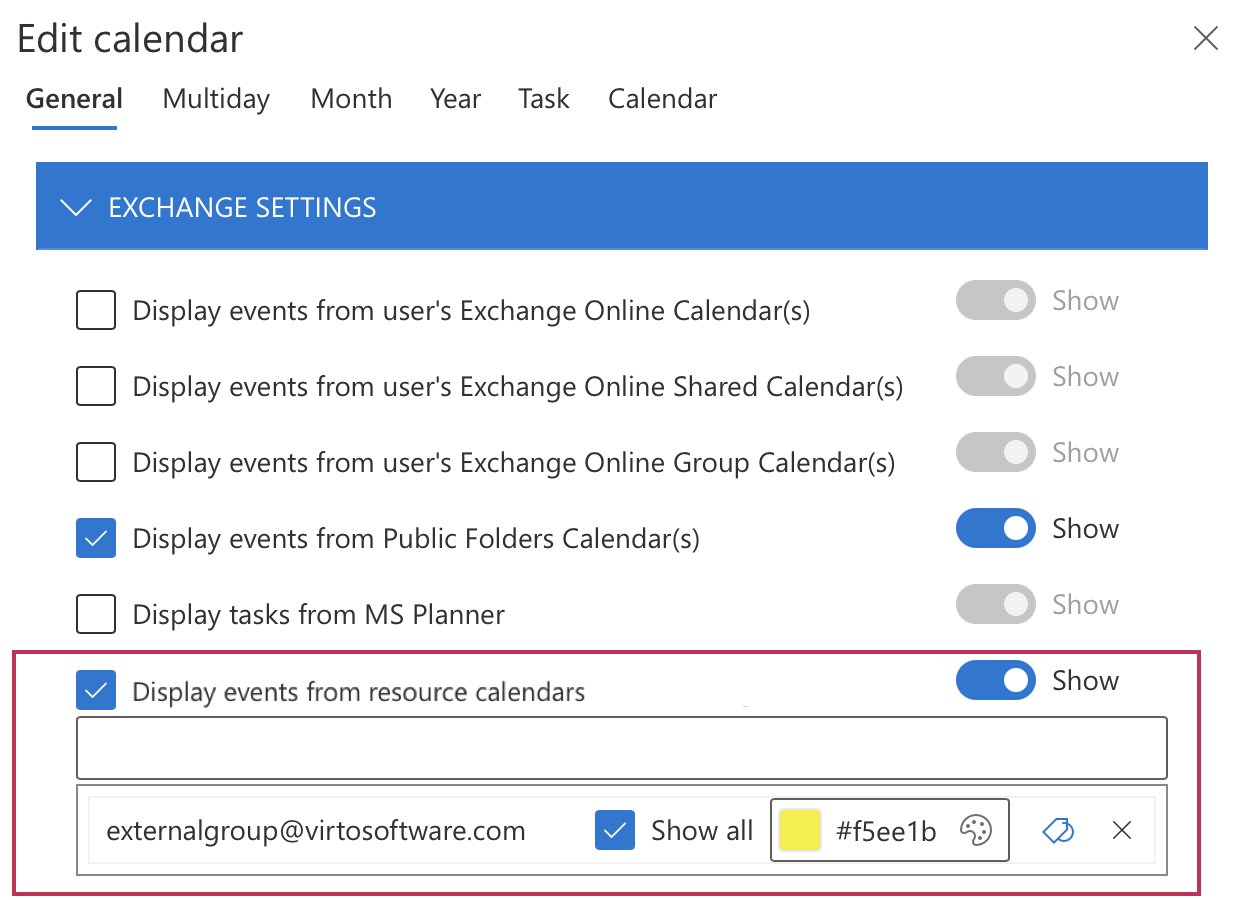
Task: Focus the resource calendar search input field
Action: coord(621,748)
